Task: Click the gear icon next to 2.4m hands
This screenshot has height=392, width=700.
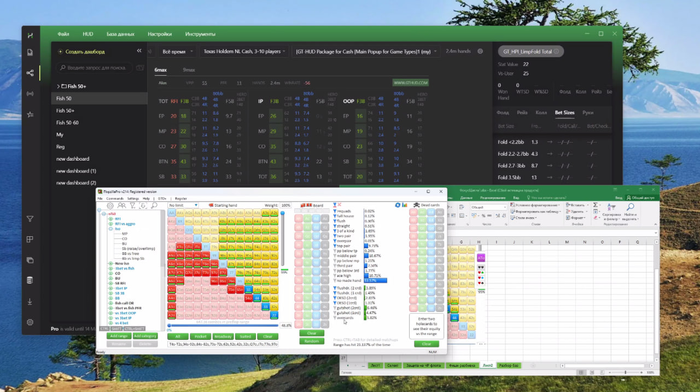Action: coord(480,51)
